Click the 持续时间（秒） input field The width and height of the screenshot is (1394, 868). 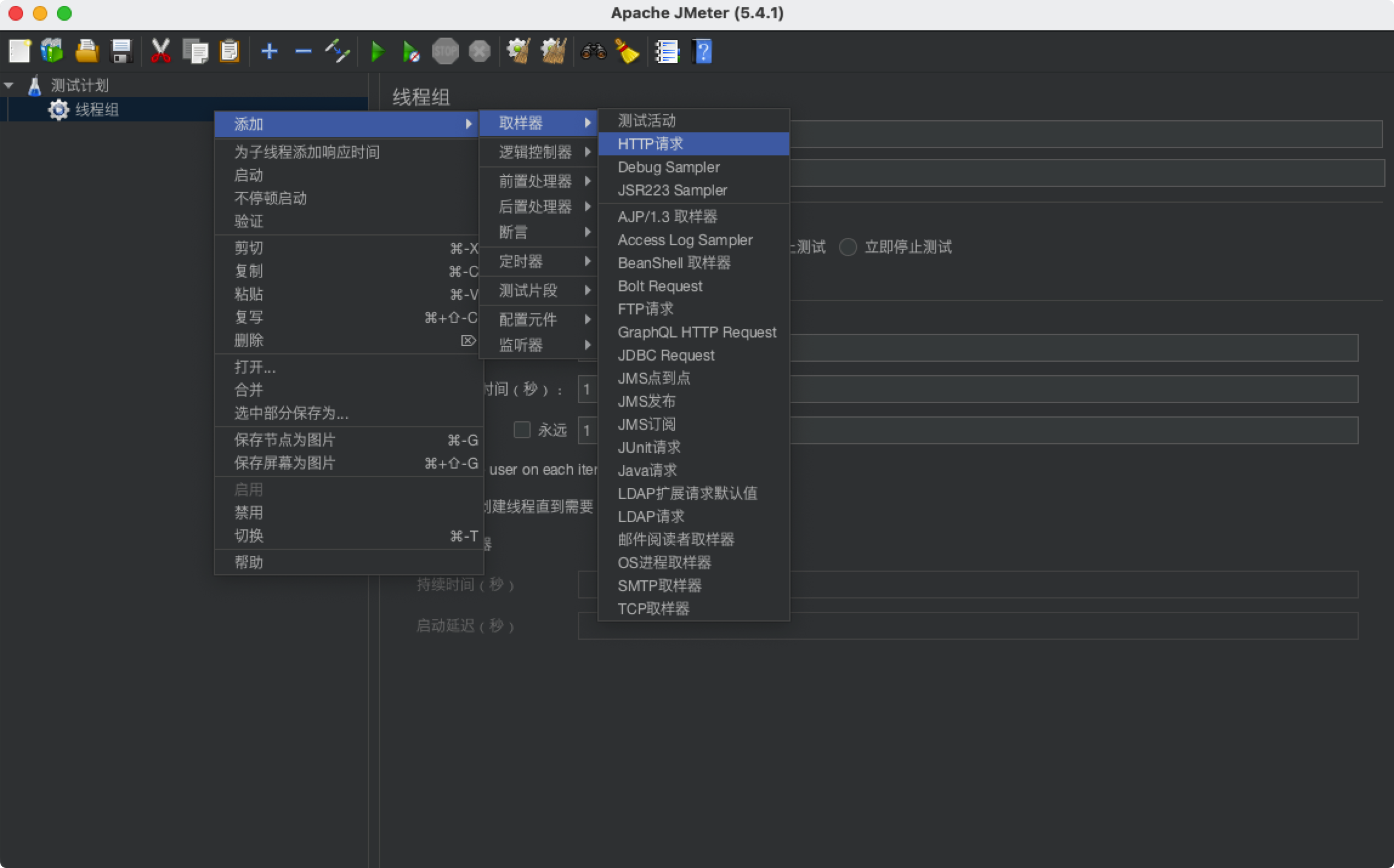click(x=968, y=585)
